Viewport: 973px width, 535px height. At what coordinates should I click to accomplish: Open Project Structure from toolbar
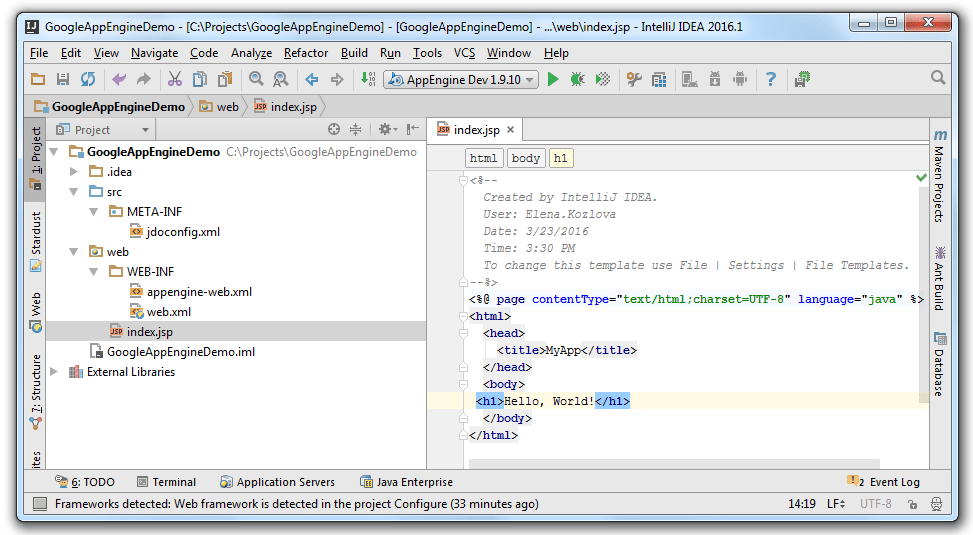659,79
